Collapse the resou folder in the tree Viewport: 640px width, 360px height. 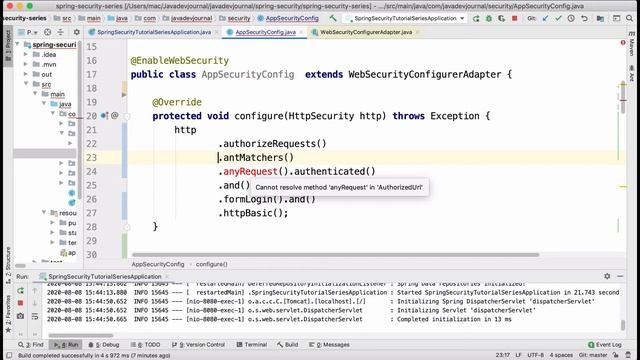[44, 213]
